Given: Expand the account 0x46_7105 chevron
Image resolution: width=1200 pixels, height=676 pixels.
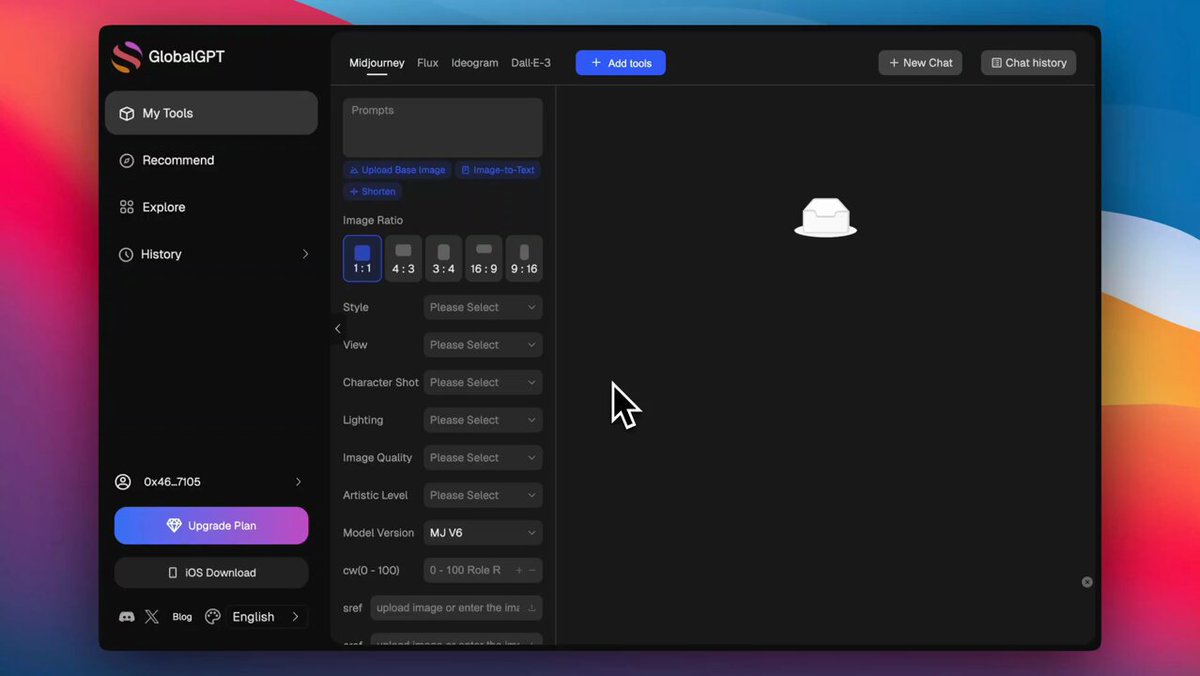Looking at the screenshot, I should 298,482.
